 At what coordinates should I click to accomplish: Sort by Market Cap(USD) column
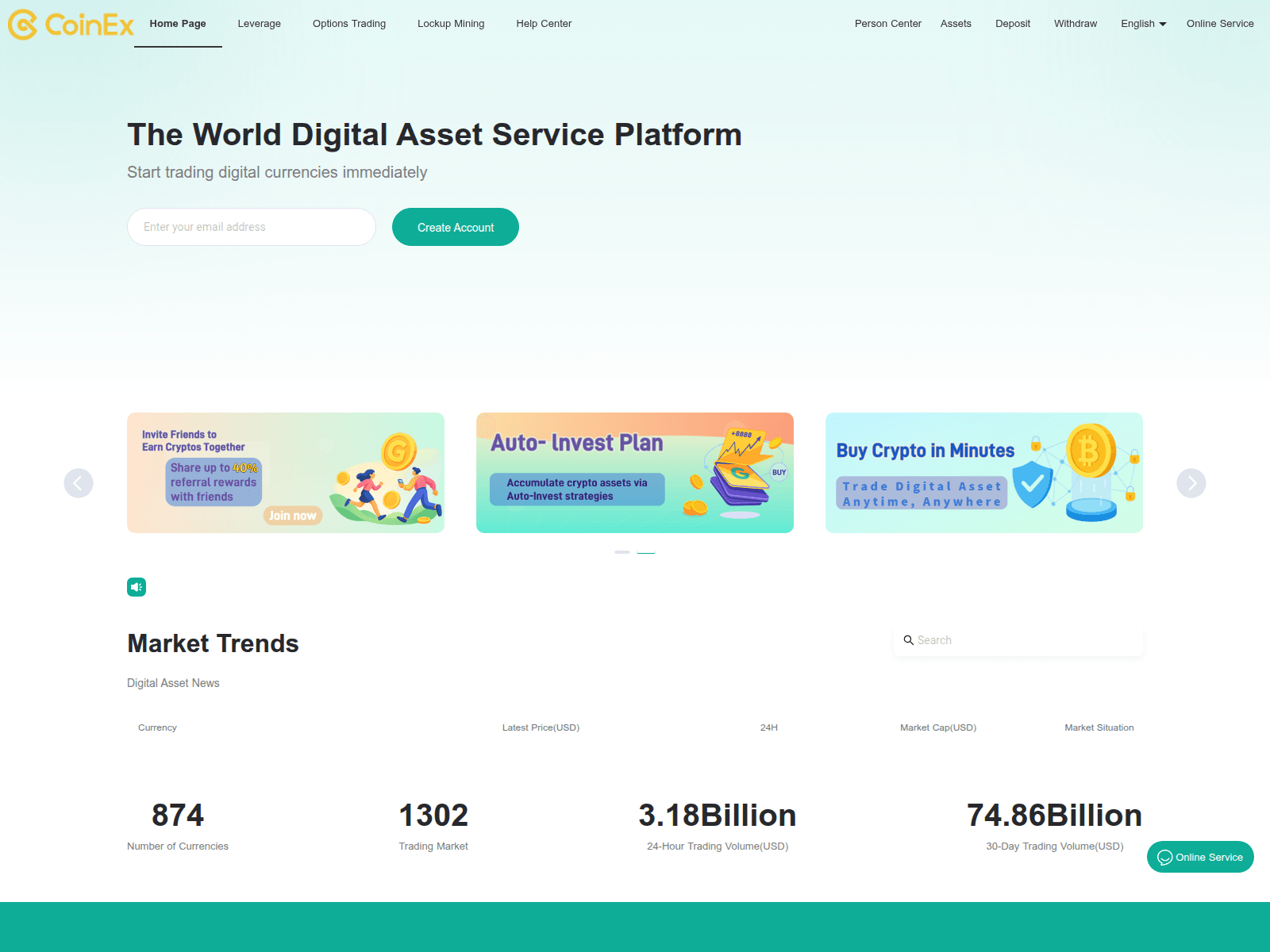pyautogui.click(x=938, y=727)
